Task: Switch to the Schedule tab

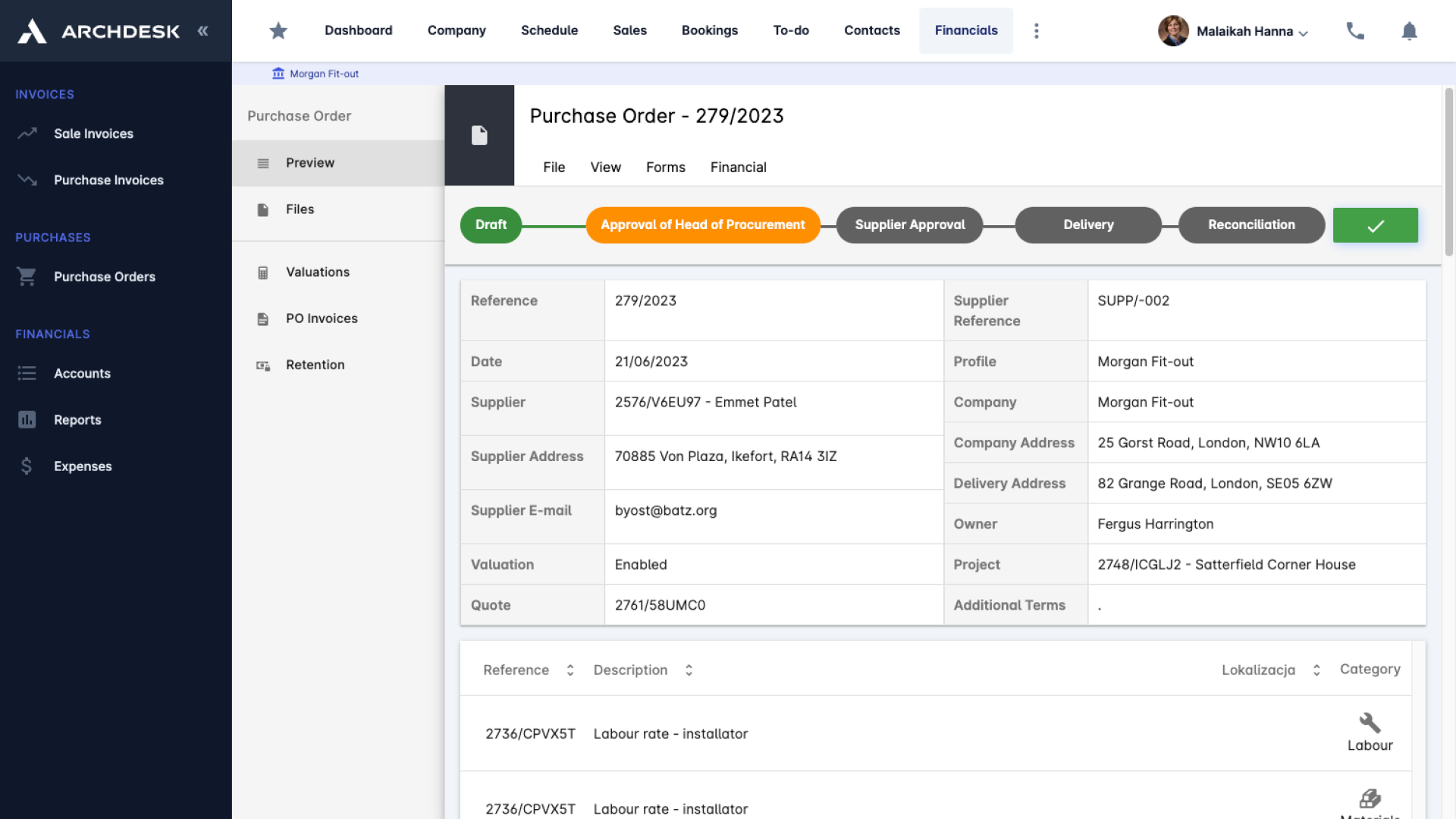Action: (549, 30)
